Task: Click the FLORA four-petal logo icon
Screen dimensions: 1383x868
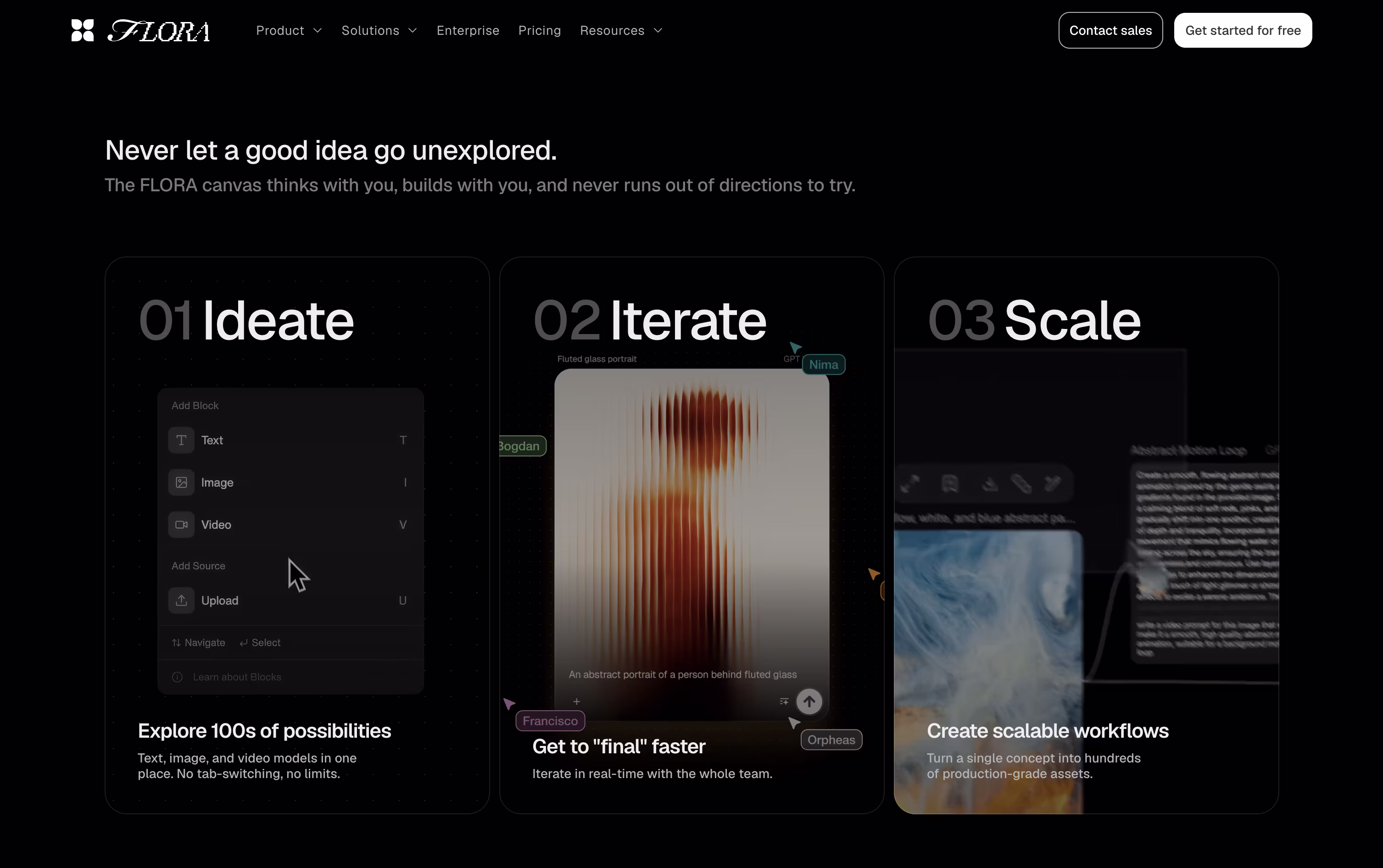Action: (82, 30)
